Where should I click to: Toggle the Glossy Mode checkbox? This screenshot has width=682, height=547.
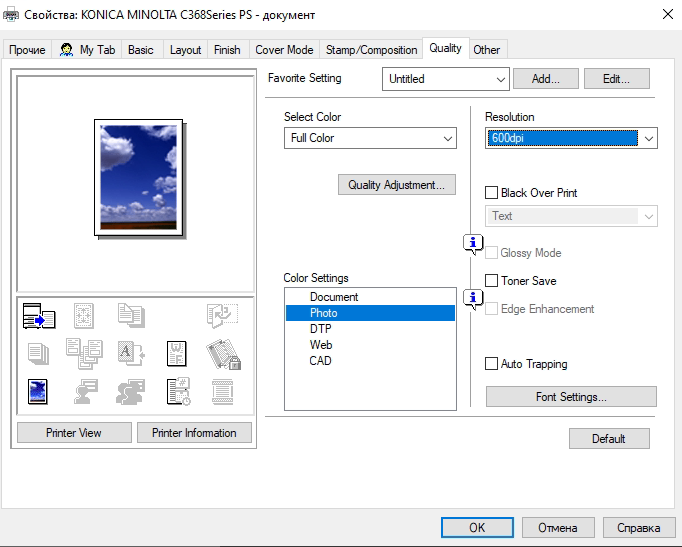[491, 253]
